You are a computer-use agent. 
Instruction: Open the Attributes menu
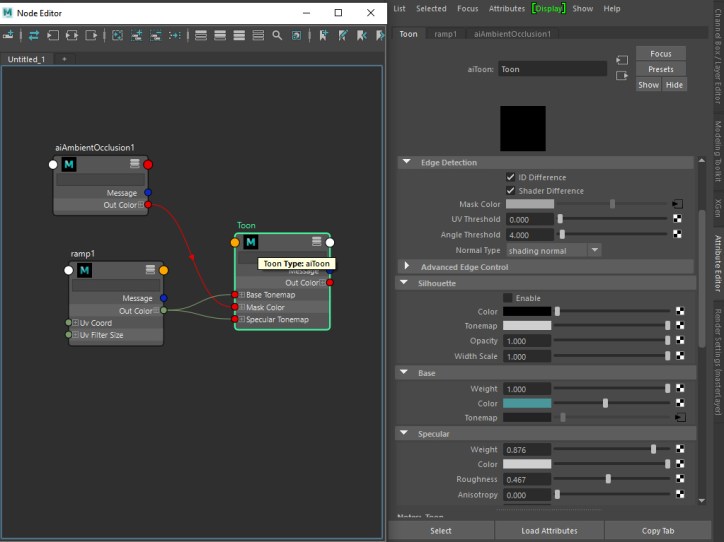coord(506,8)
